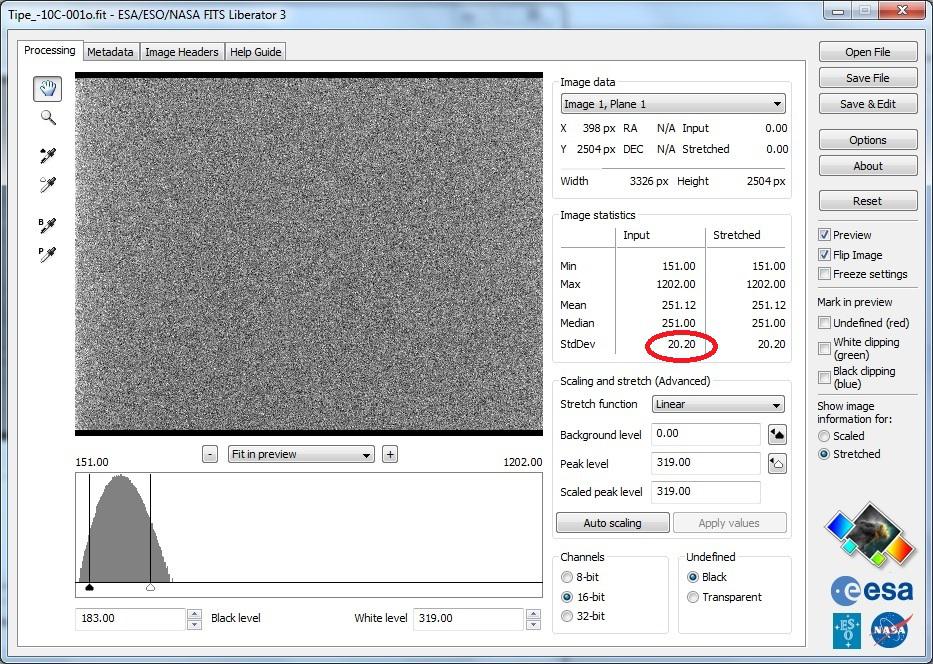The height and width of the screenshot is (664, 933).
Task: Click the Background level input field
Action: coord(706,434)
